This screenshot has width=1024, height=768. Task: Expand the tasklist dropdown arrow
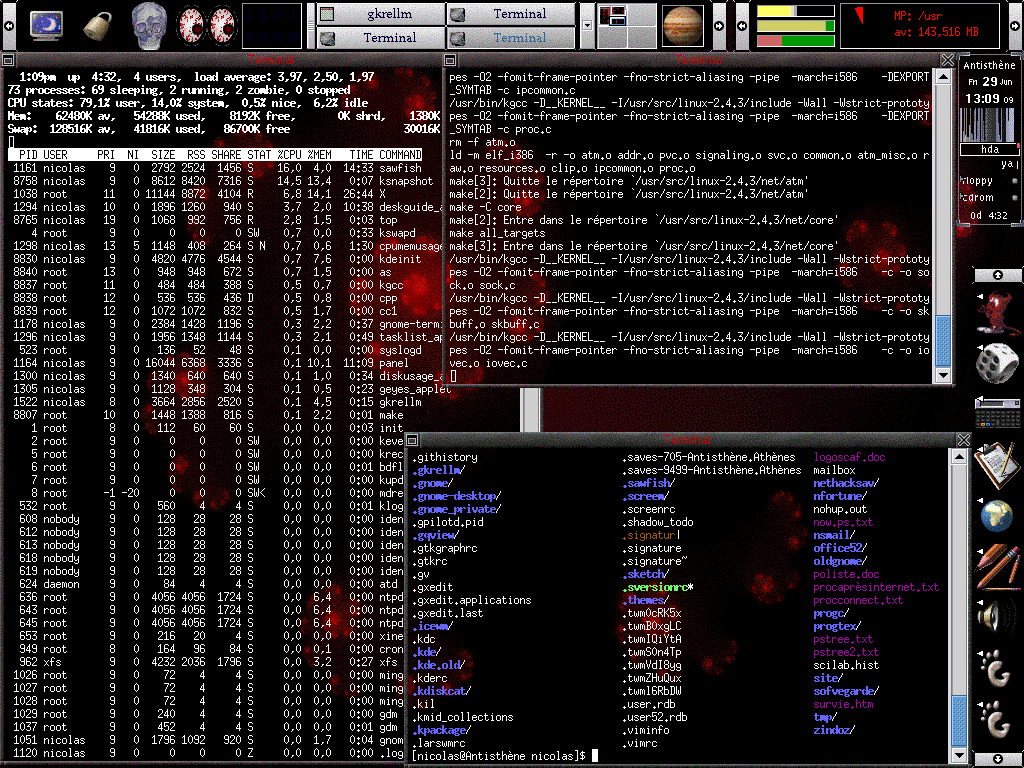[586, 25]
